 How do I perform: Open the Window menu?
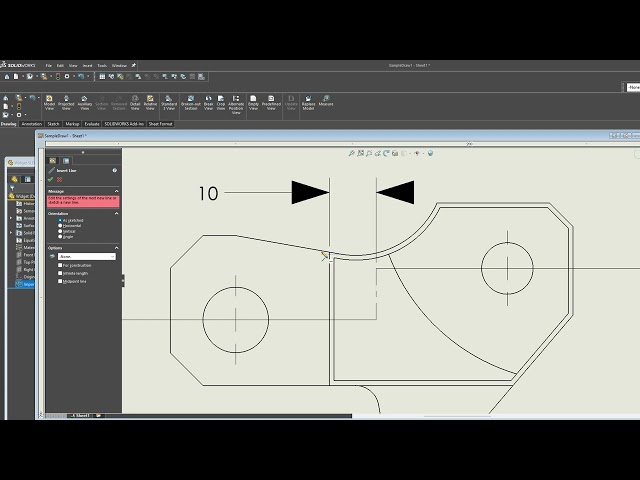coord(119,66)
